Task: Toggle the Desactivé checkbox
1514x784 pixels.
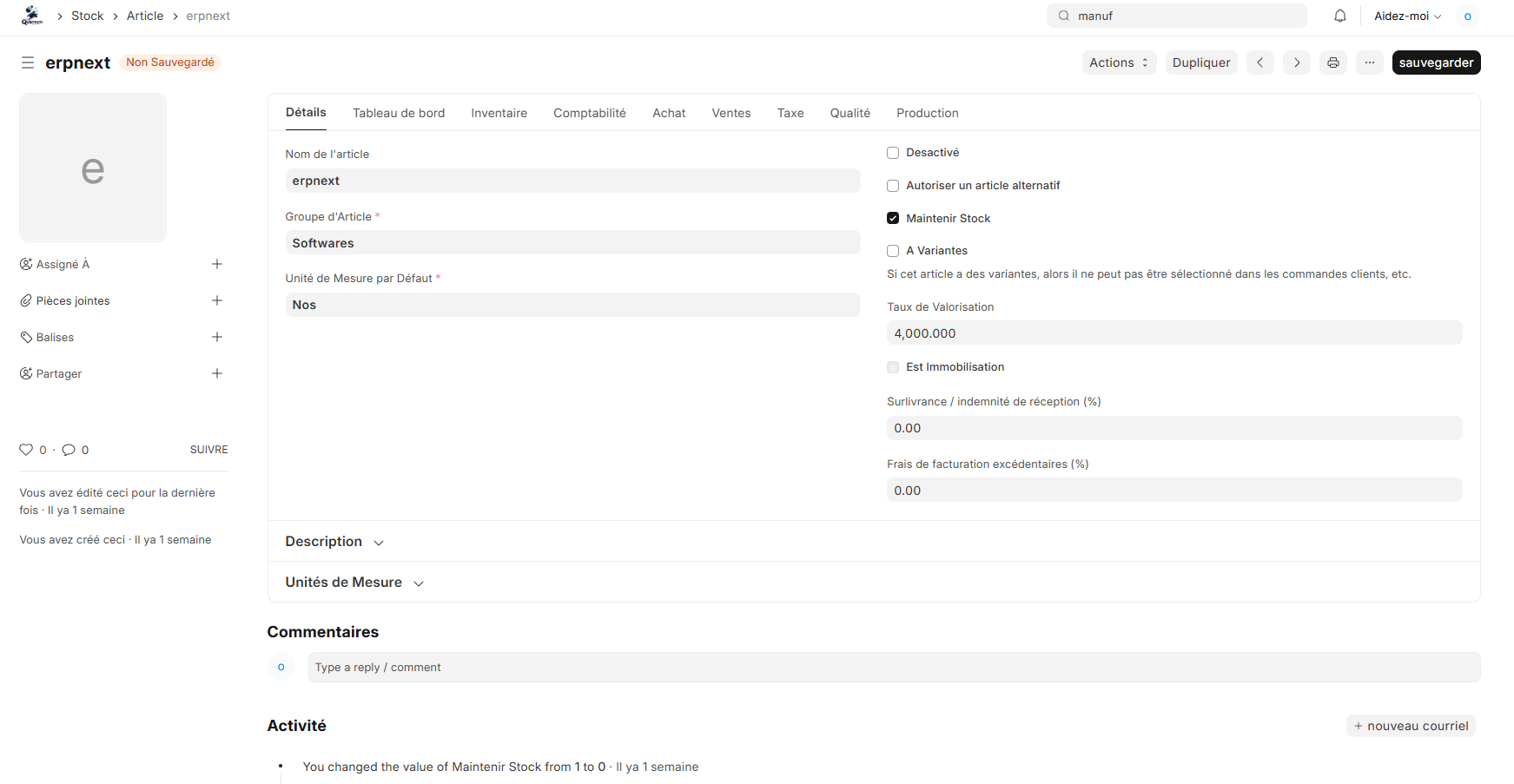Action: (x=893, y=153)
